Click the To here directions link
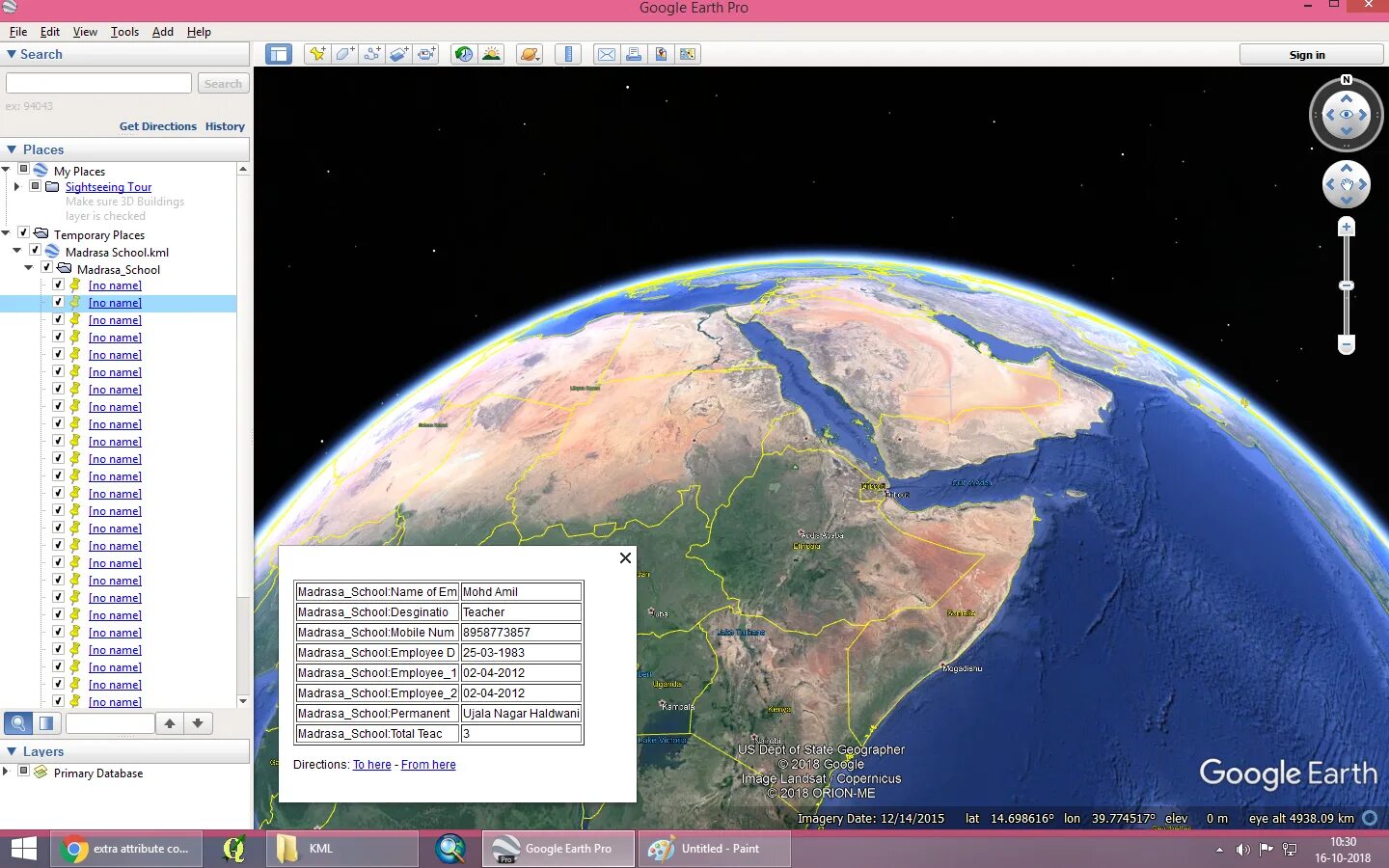Screen dimensions: 1389x868 pyautogui.click(x=371, y=765)
